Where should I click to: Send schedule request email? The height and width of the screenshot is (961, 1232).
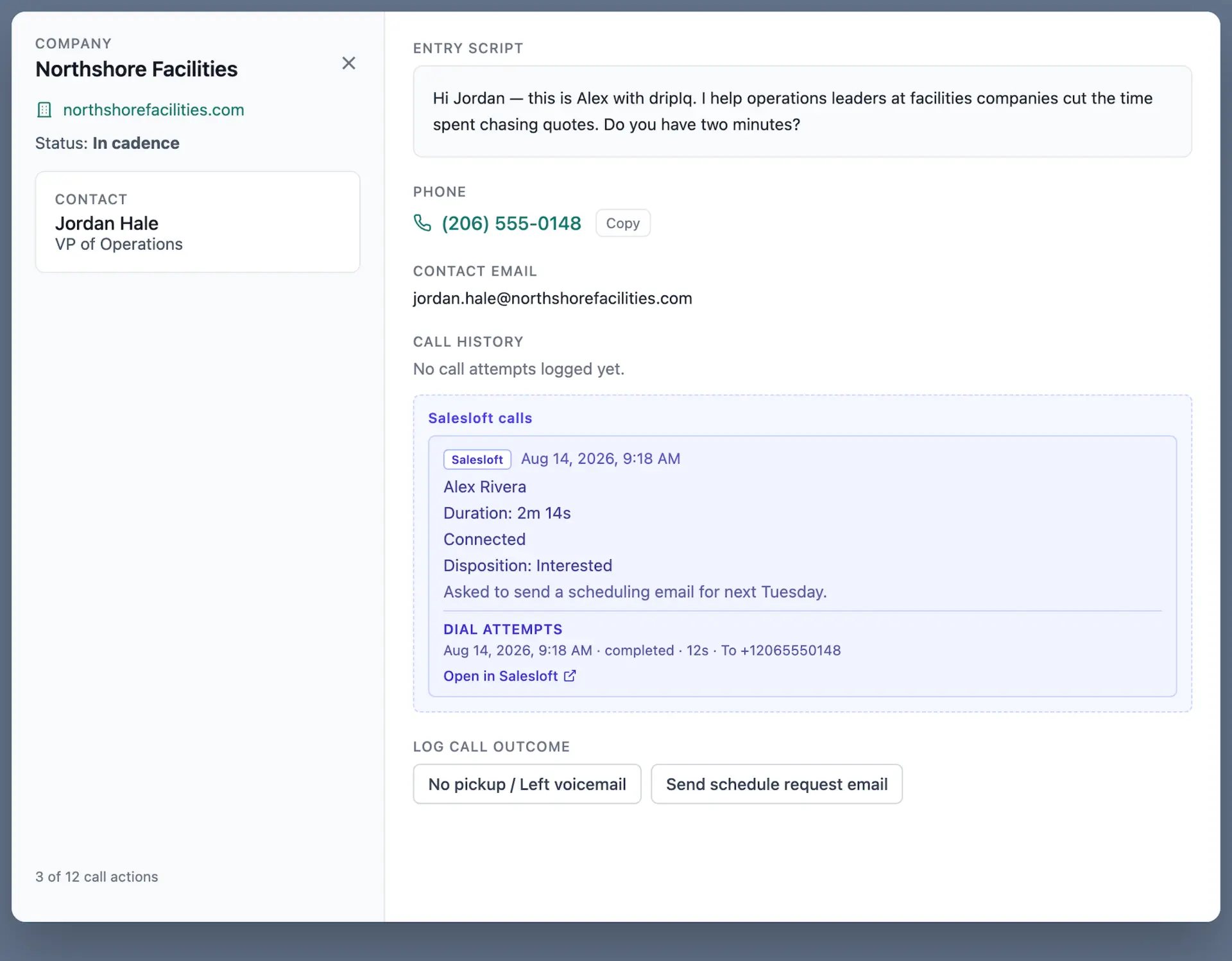click(x=776, y=784)
